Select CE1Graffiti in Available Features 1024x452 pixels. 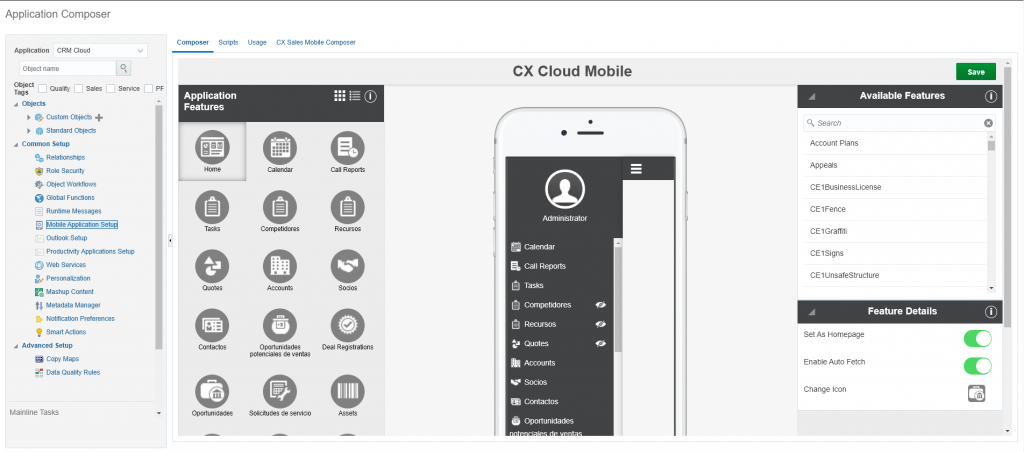[x=895, y=231]
